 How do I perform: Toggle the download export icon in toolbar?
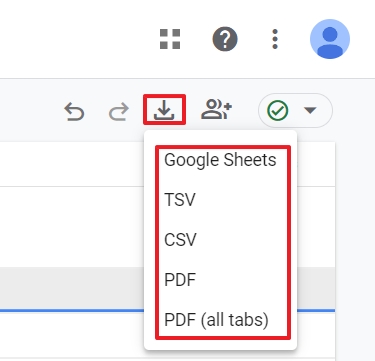pyautogui.click(x=164, y=110)
